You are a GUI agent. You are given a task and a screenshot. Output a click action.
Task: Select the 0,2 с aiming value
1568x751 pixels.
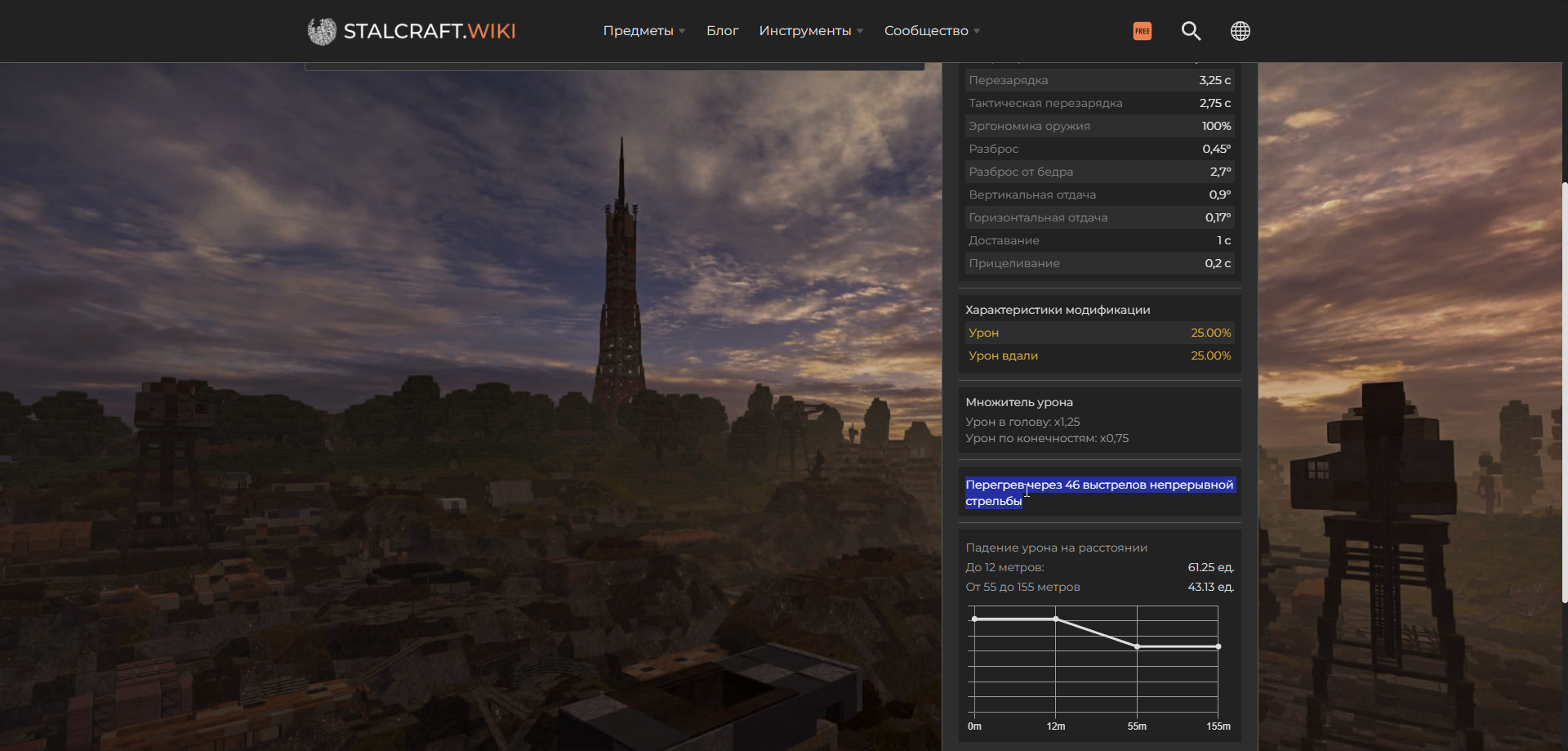[1218, 263]
